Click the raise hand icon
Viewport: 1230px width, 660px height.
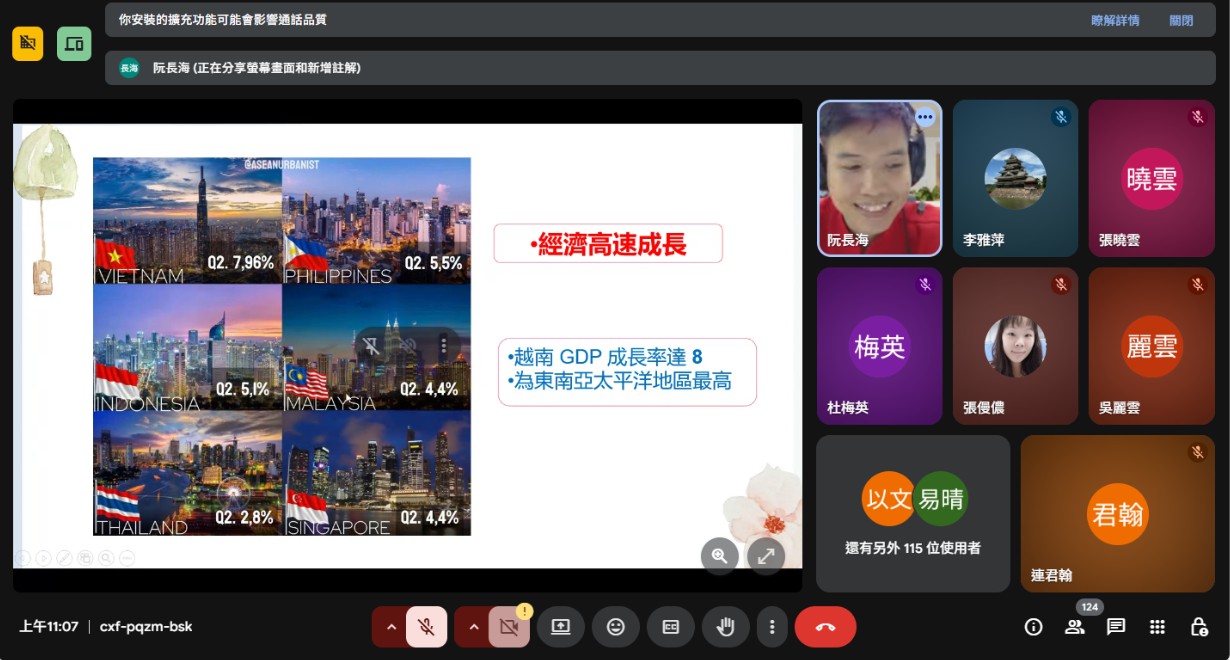(x=725, y=627)
